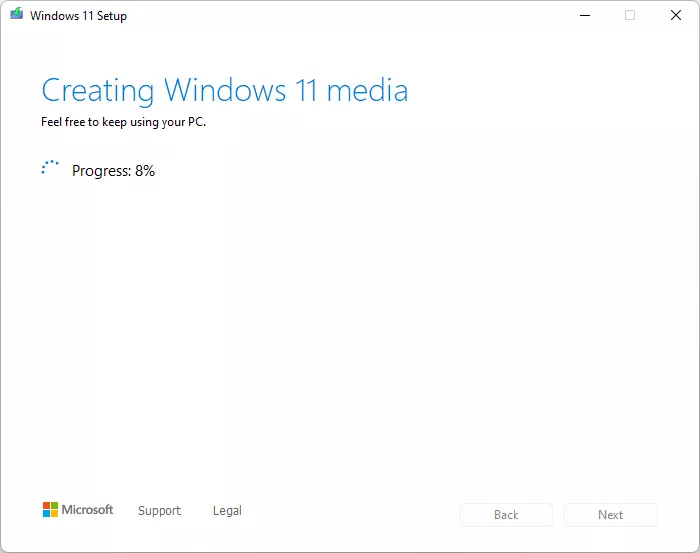
Task: Click the spinning progress indicator dots
Action: 50,167
